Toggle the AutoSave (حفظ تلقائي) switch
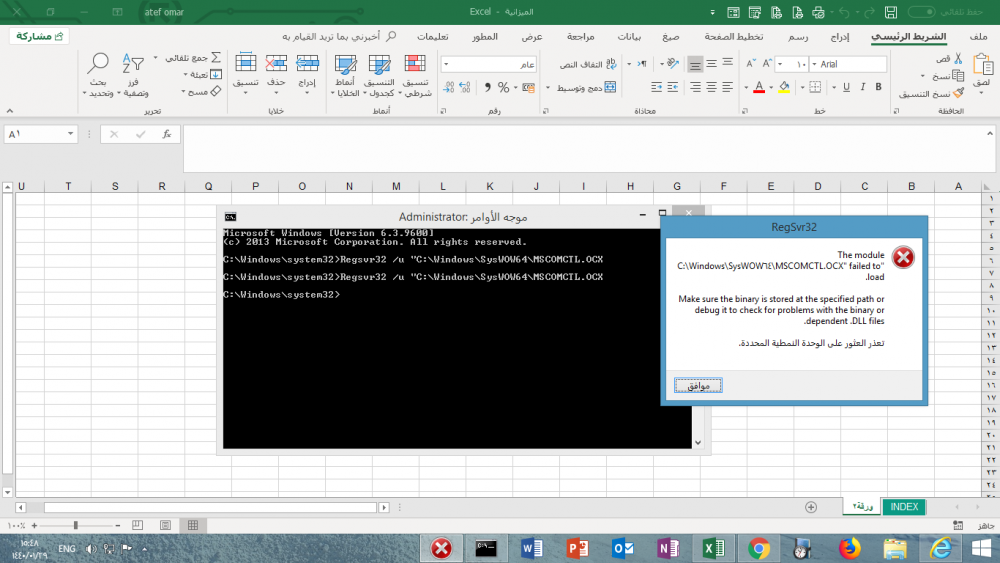The height and width of the screenshot is (563, 1000). click(x=921, y=11)
